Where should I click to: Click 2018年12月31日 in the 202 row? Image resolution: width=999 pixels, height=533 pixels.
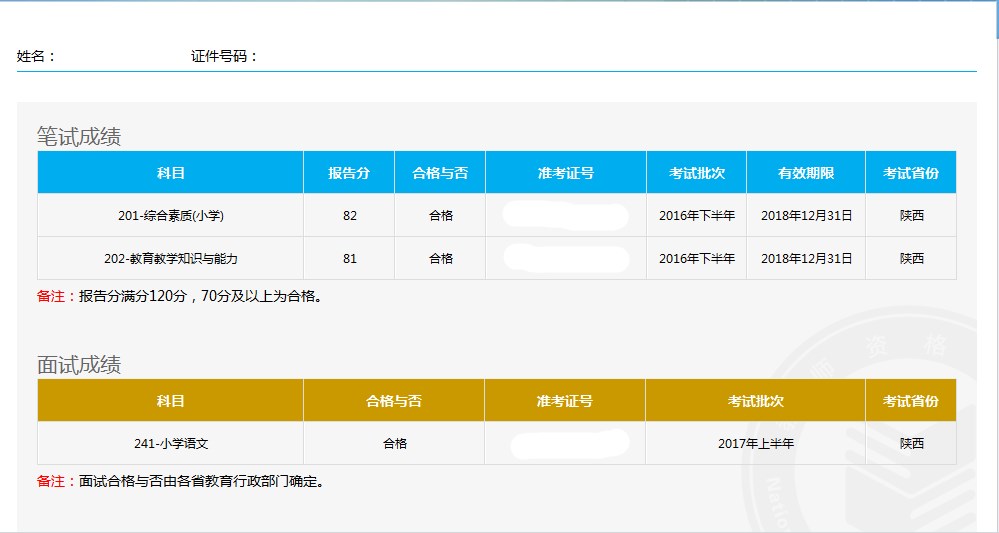coord(806,259)
